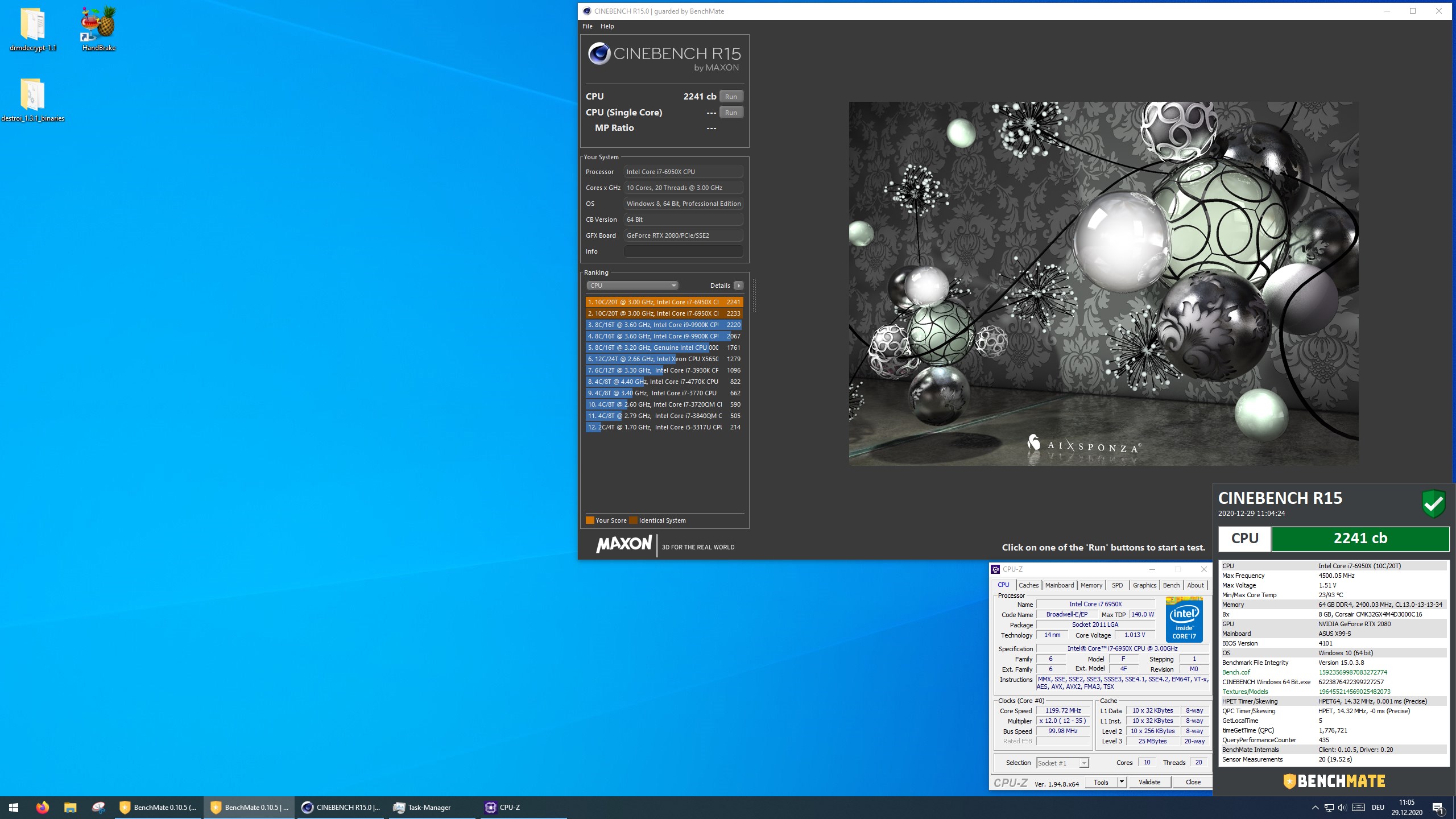Open the touch keyboard tray icon
The width and height of the screenshot is (1456, 819).
tap(1358, 808)
